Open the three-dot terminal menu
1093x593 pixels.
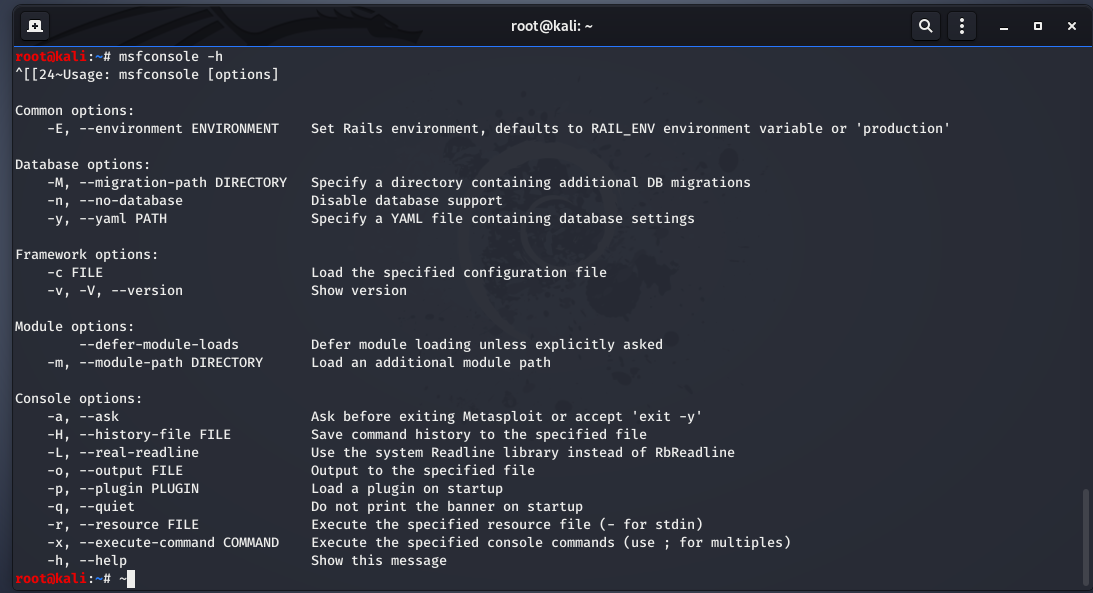tap(962, 26)
